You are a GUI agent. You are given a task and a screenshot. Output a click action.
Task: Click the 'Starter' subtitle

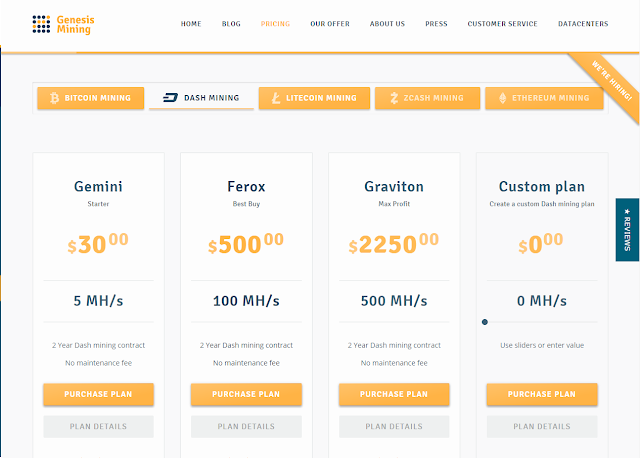click(98, 204)
